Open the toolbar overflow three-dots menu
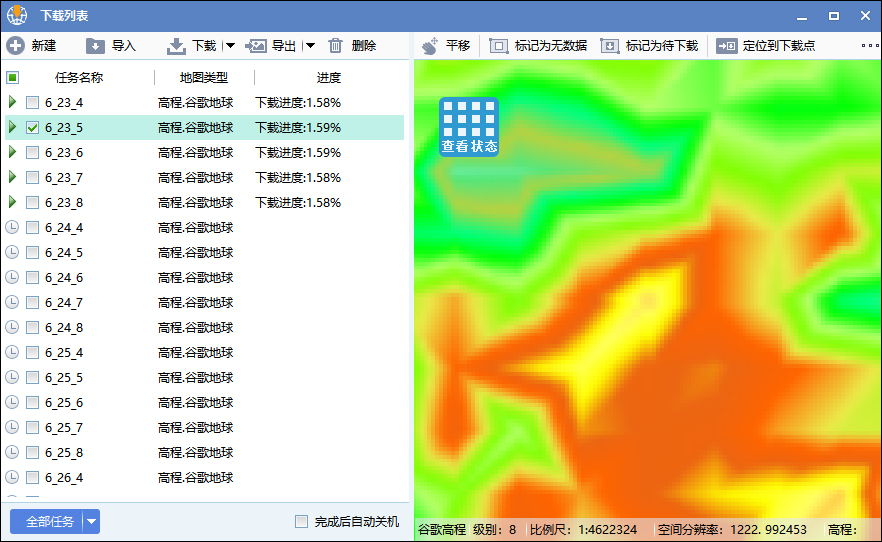 tap(870, 46)
